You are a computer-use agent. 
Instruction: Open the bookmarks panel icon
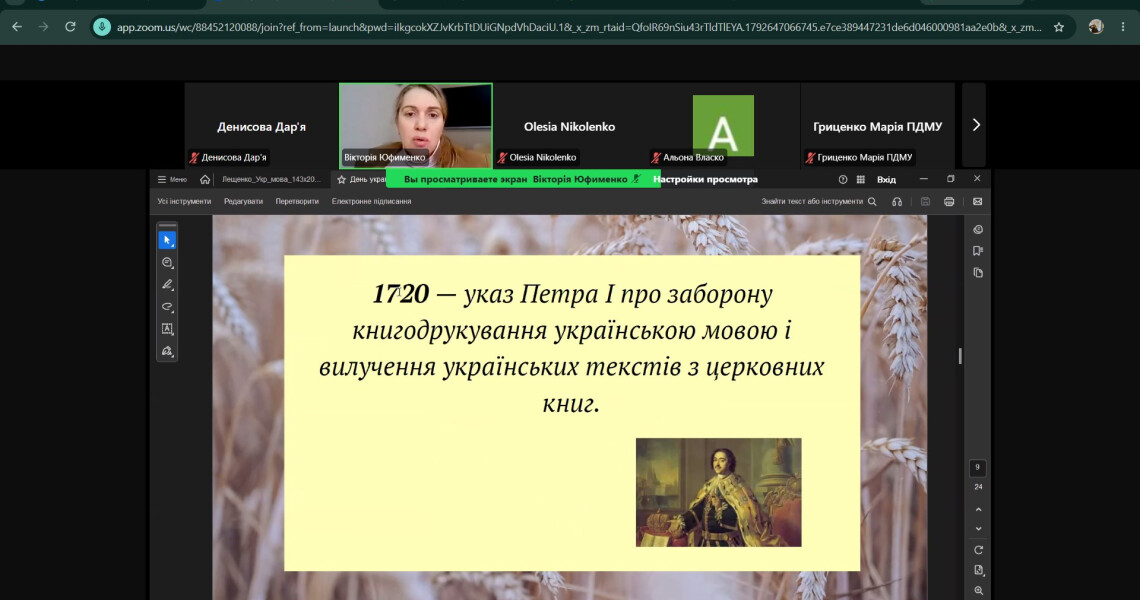[x=978, y=251]
